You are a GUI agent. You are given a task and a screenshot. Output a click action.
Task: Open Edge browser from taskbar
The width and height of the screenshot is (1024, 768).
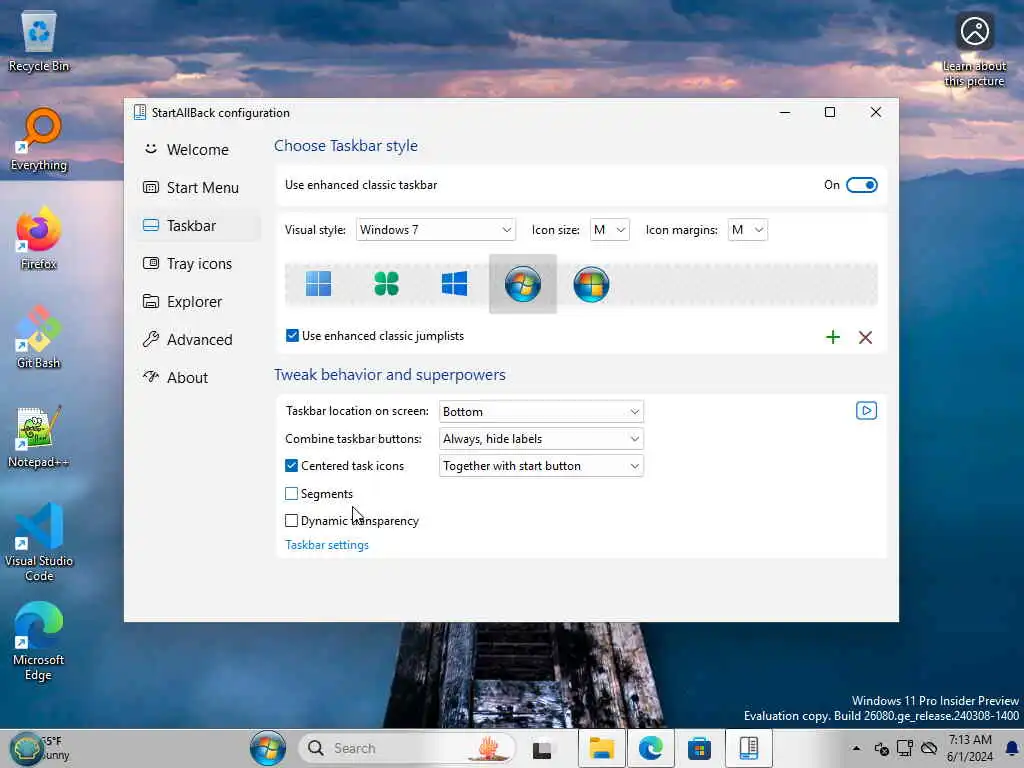pyautogui.click(x=650, y=748)
